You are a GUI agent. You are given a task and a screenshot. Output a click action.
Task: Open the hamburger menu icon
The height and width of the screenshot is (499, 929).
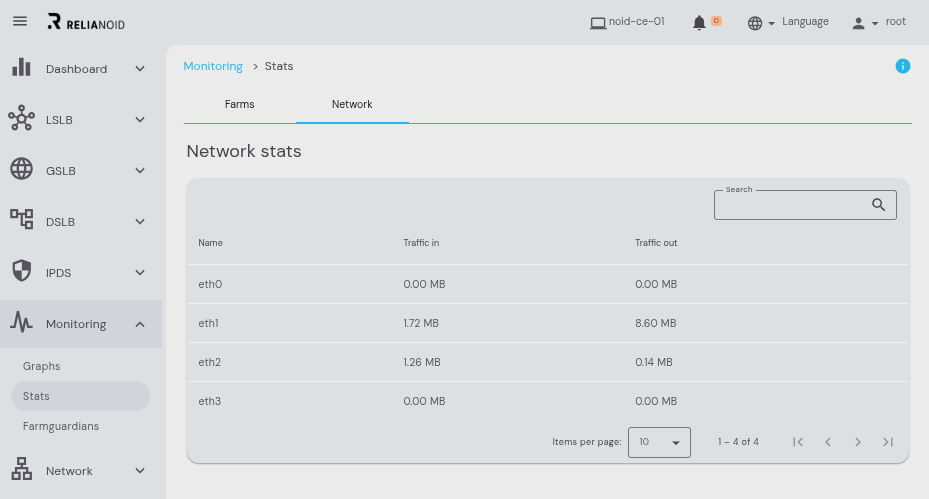point(20,21)
